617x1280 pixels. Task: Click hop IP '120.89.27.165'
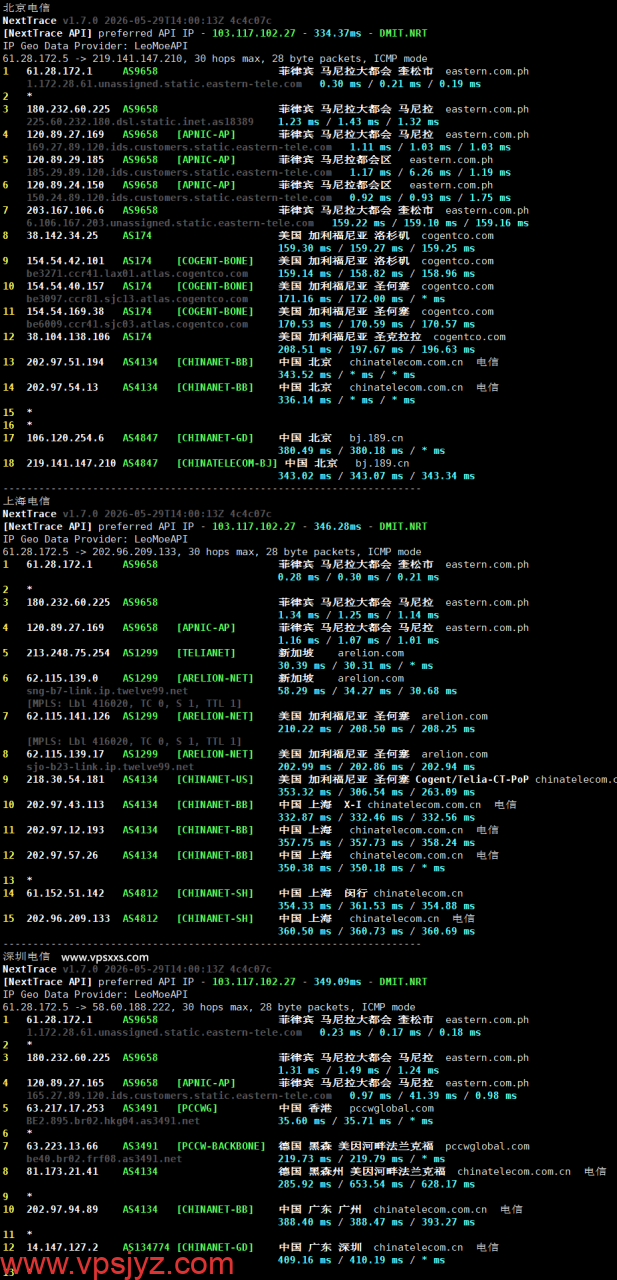tap(65, 1083)
